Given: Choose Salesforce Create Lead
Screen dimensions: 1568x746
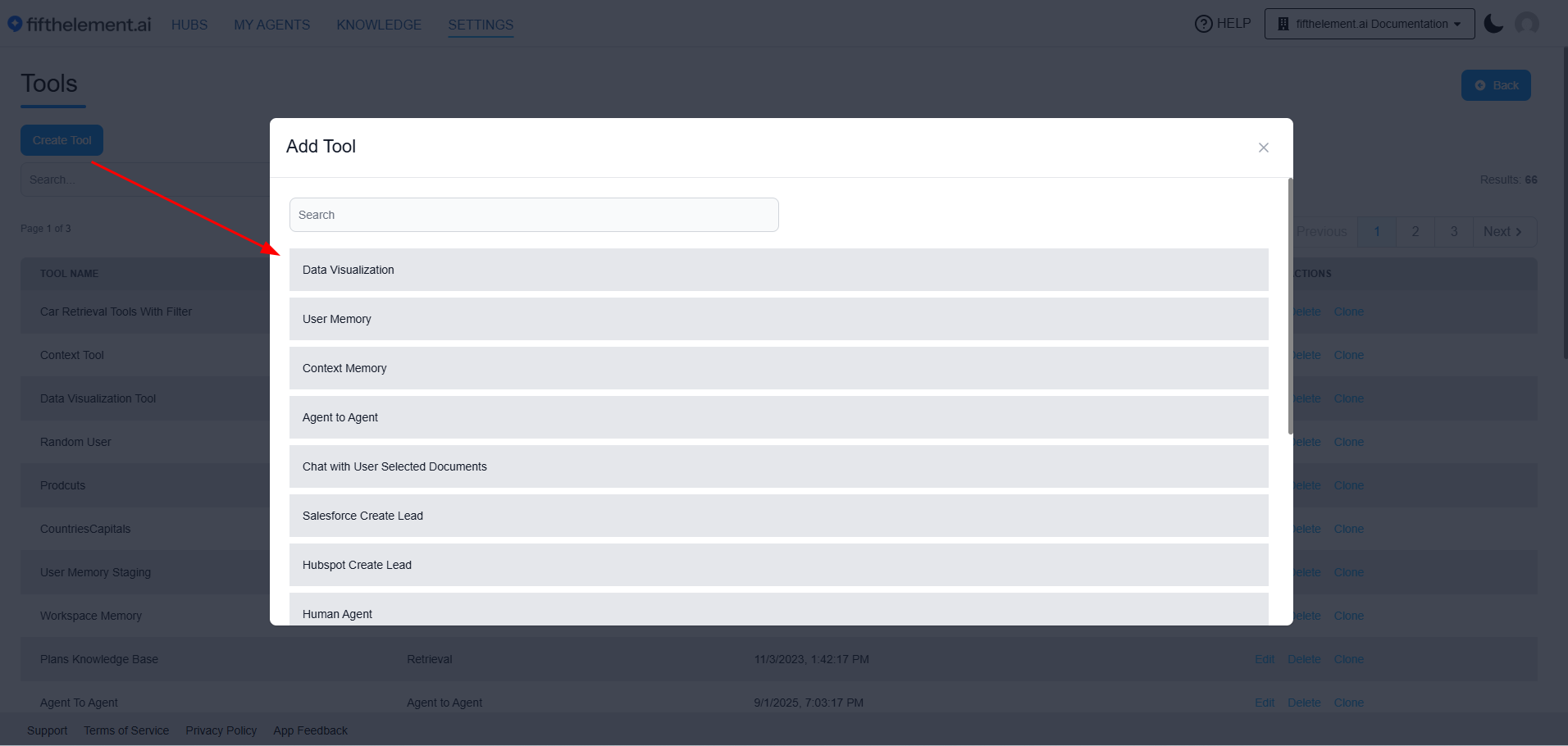Looking at the screenshot, I should (x=779, y=516).
